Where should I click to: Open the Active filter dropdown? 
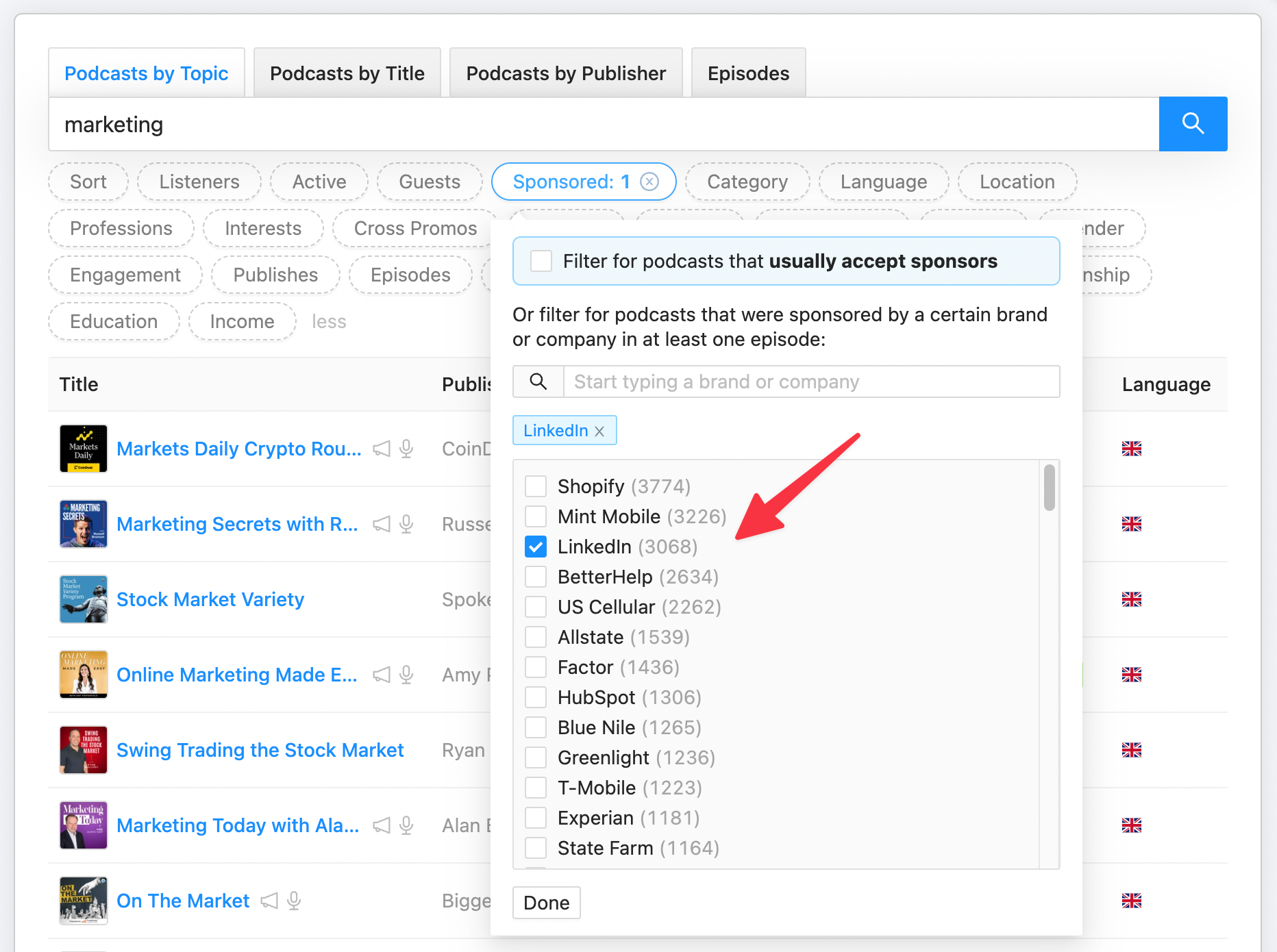pos(319,181)
